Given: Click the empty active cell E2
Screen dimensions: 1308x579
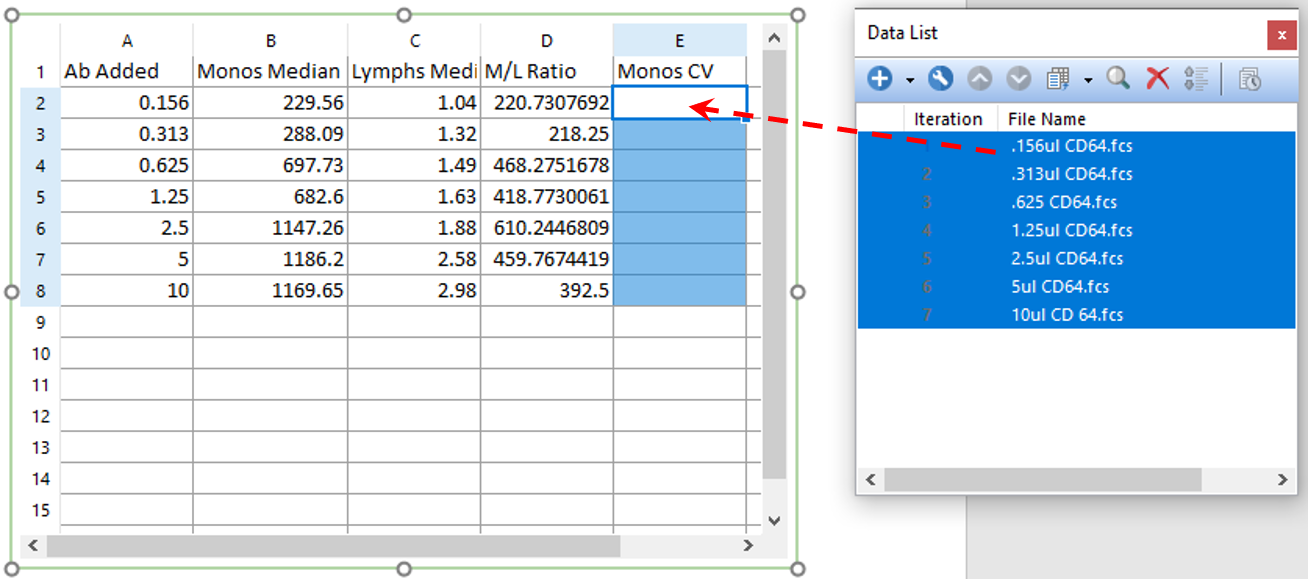Looking at the screenshot, I should (680, 103).
